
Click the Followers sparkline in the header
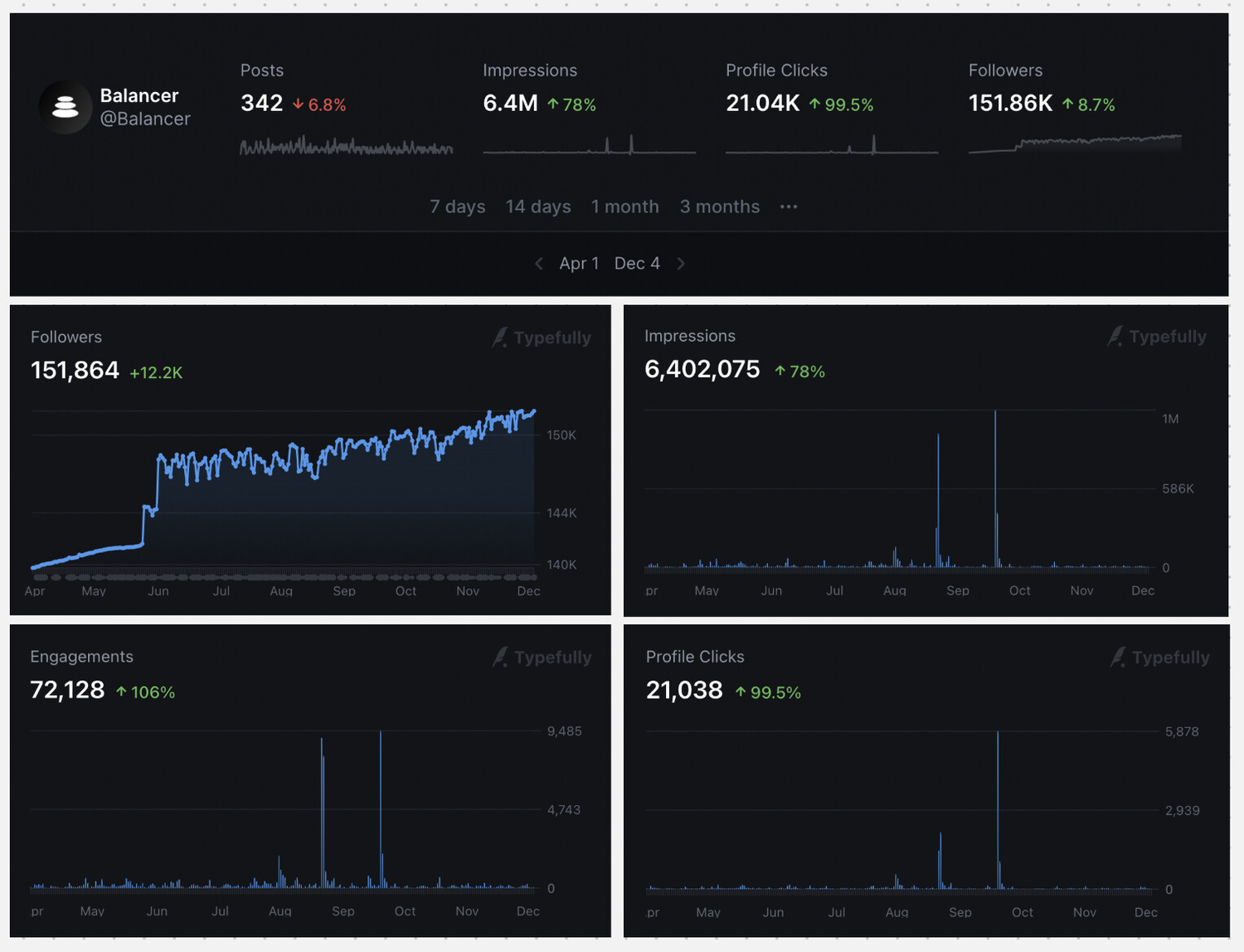(1075, 144)
